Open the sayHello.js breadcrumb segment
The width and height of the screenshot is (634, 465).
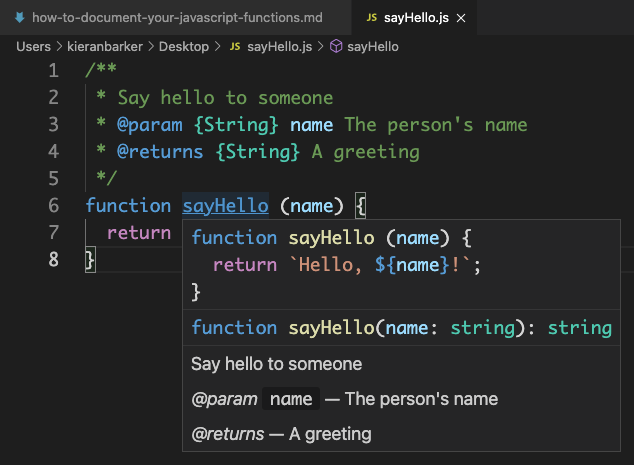[279, 46]
